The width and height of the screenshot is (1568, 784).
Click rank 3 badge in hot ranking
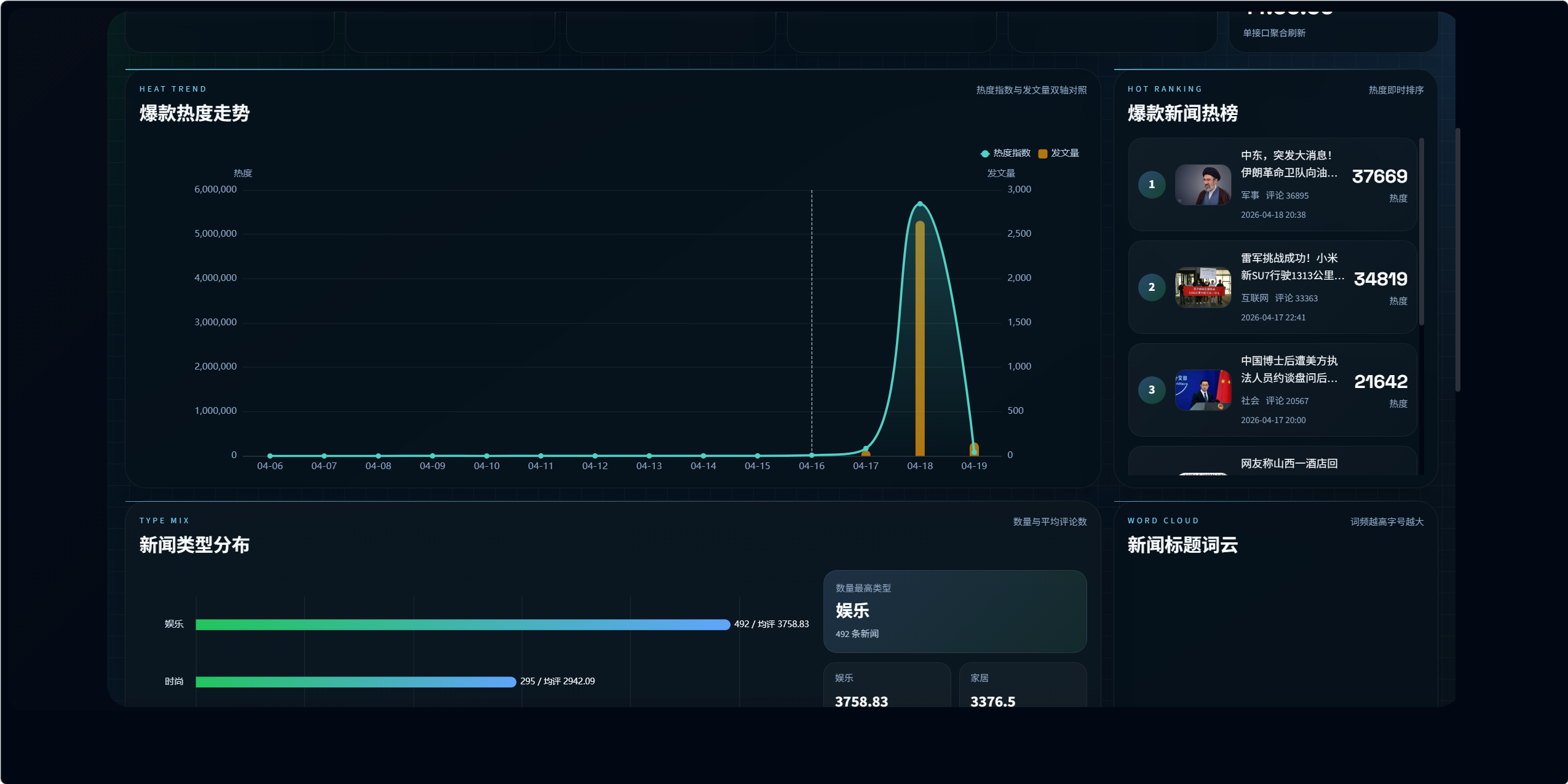pos(1151,390)
